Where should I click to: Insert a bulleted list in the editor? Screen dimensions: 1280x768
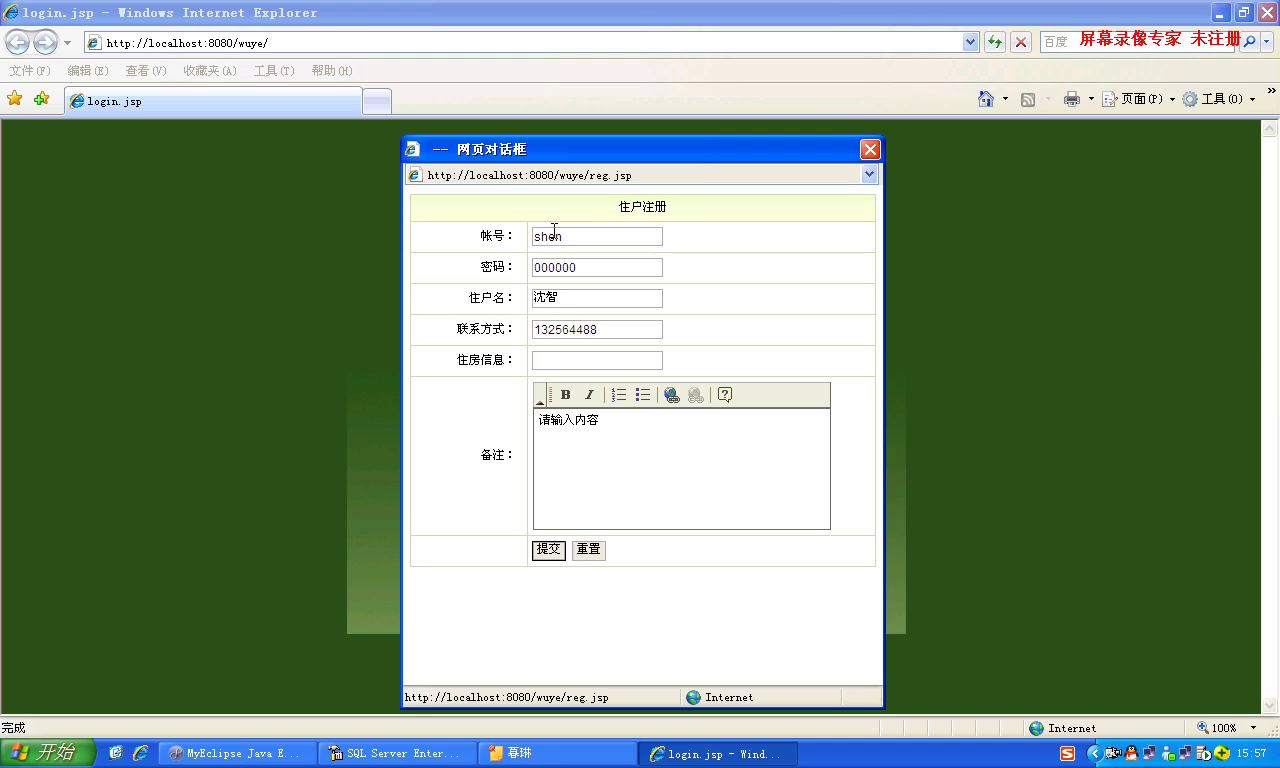643,395
